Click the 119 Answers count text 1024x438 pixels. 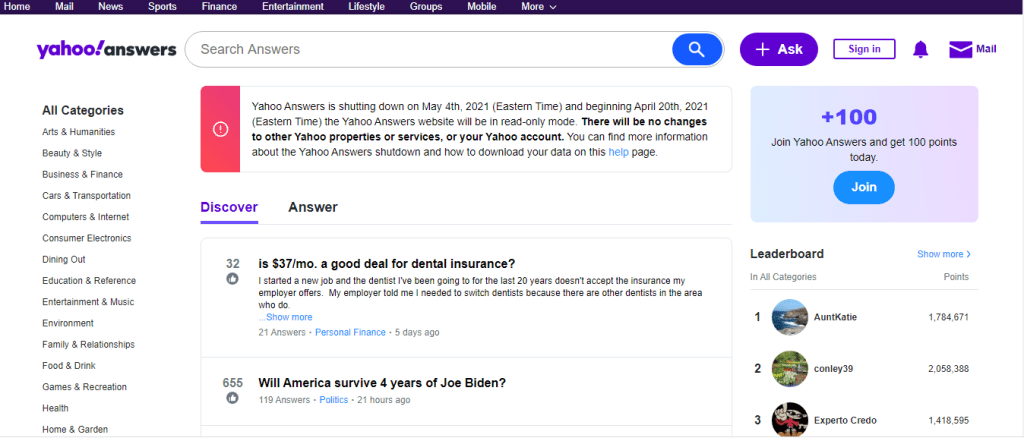[x=284, y=399]
